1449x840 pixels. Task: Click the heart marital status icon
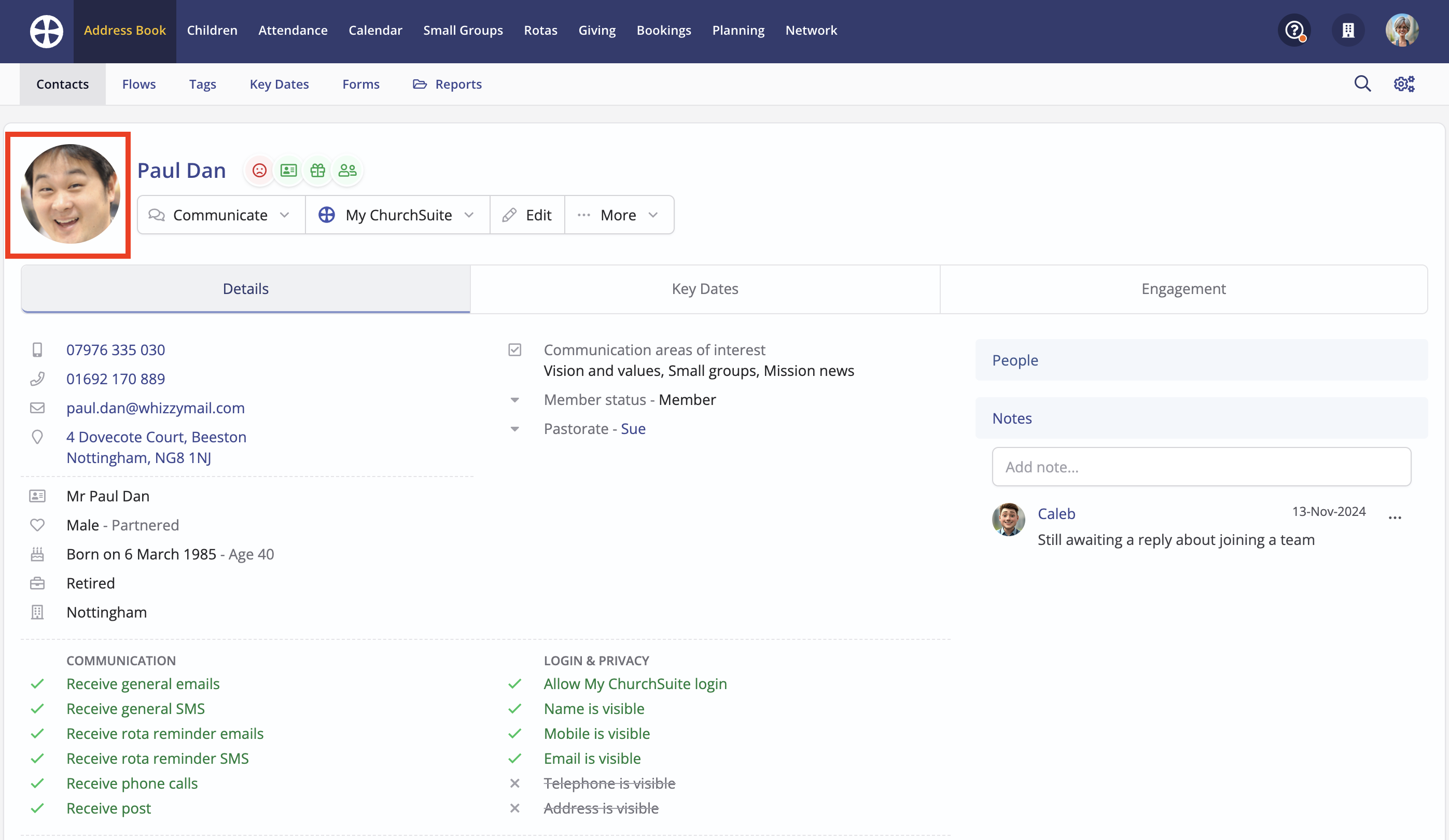(x=37, y=525)
